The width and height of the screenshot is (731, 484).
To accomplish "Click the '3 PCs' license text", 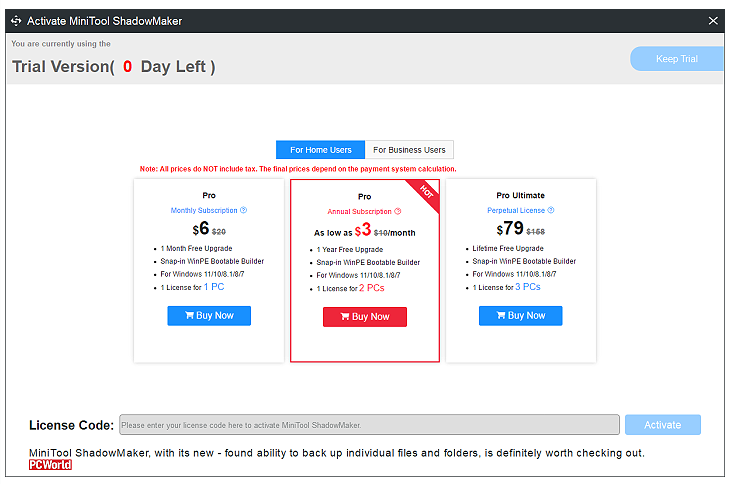I will pos(528,287).
